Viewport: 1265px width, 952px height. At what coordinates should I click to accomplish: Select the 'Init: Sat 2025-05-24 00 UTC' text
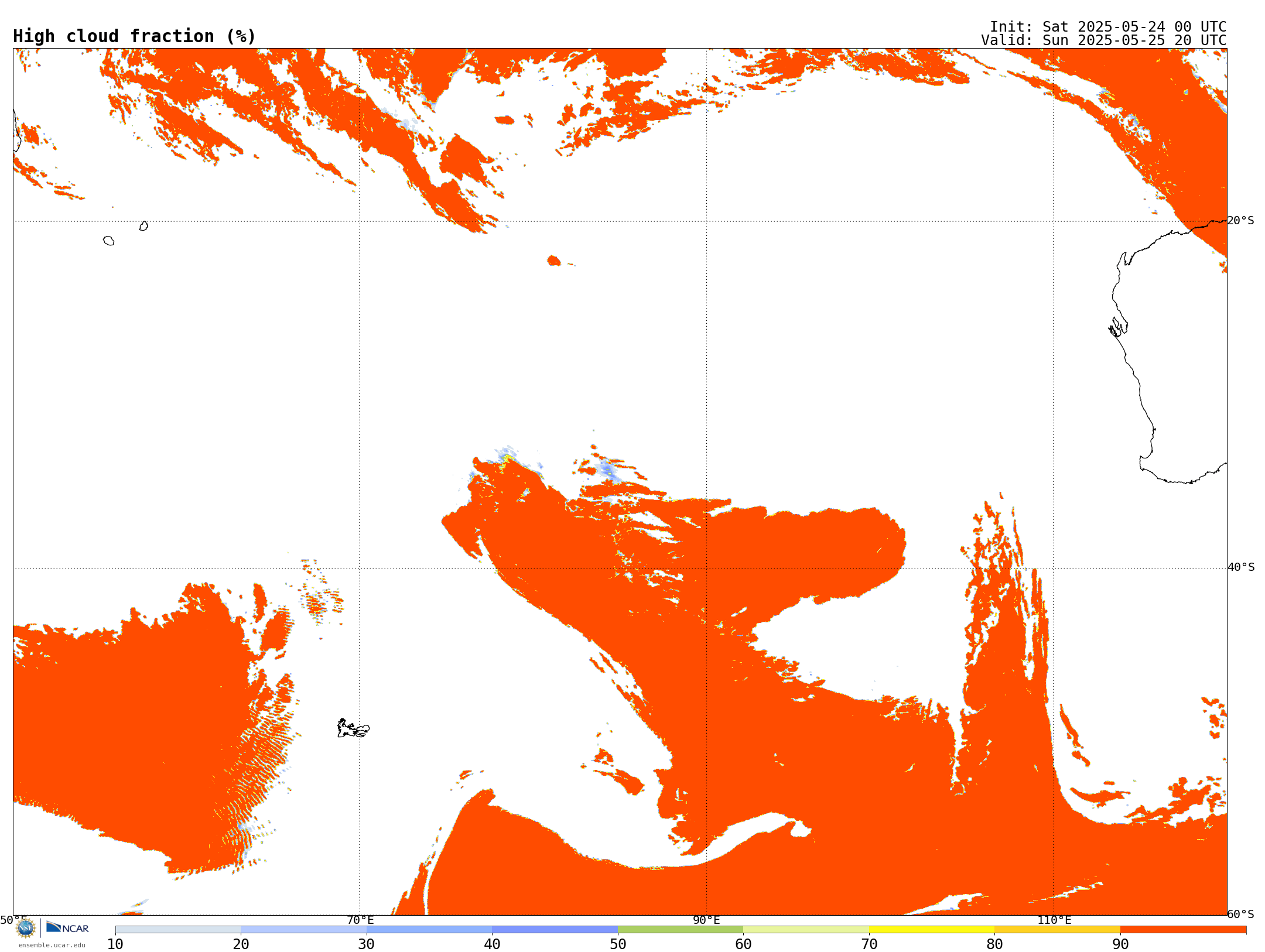1107,27
